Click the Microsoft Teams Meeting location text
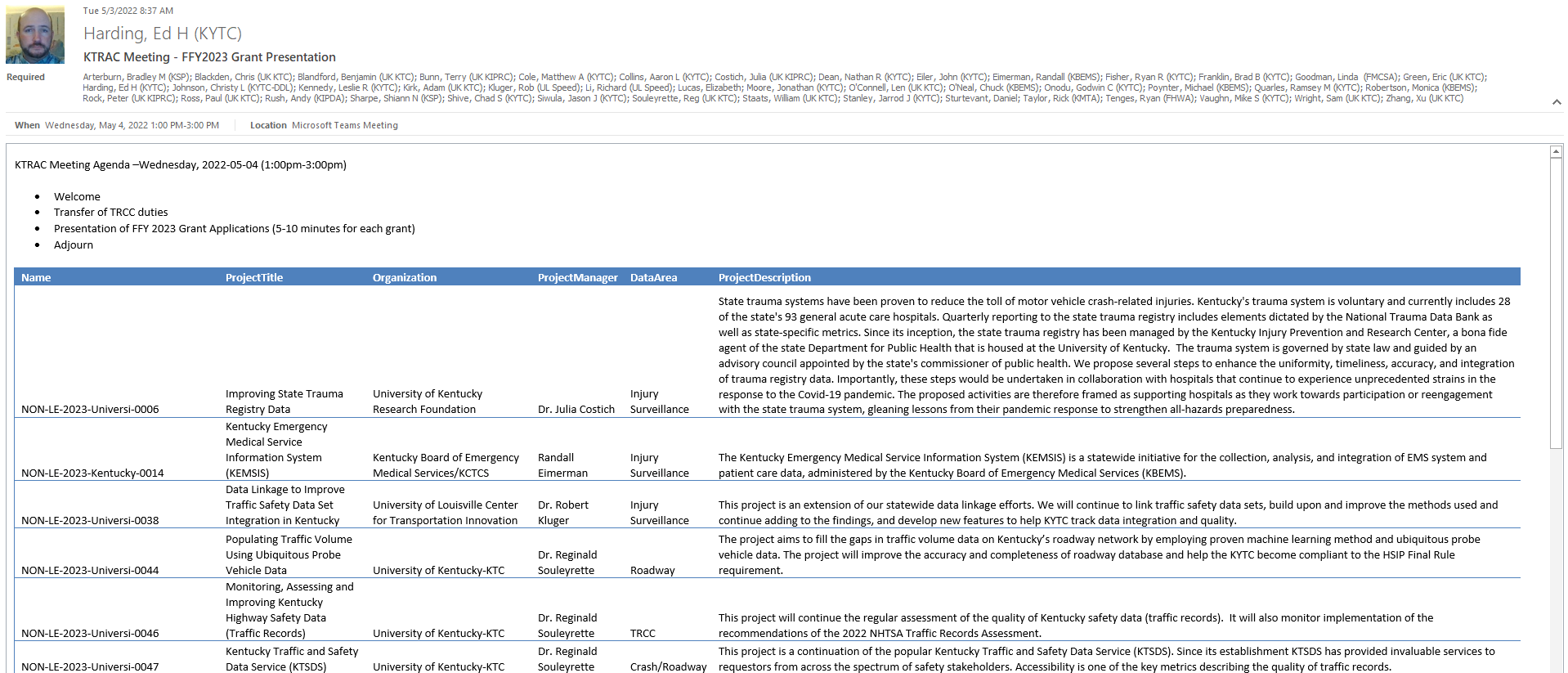 (345, 125)
